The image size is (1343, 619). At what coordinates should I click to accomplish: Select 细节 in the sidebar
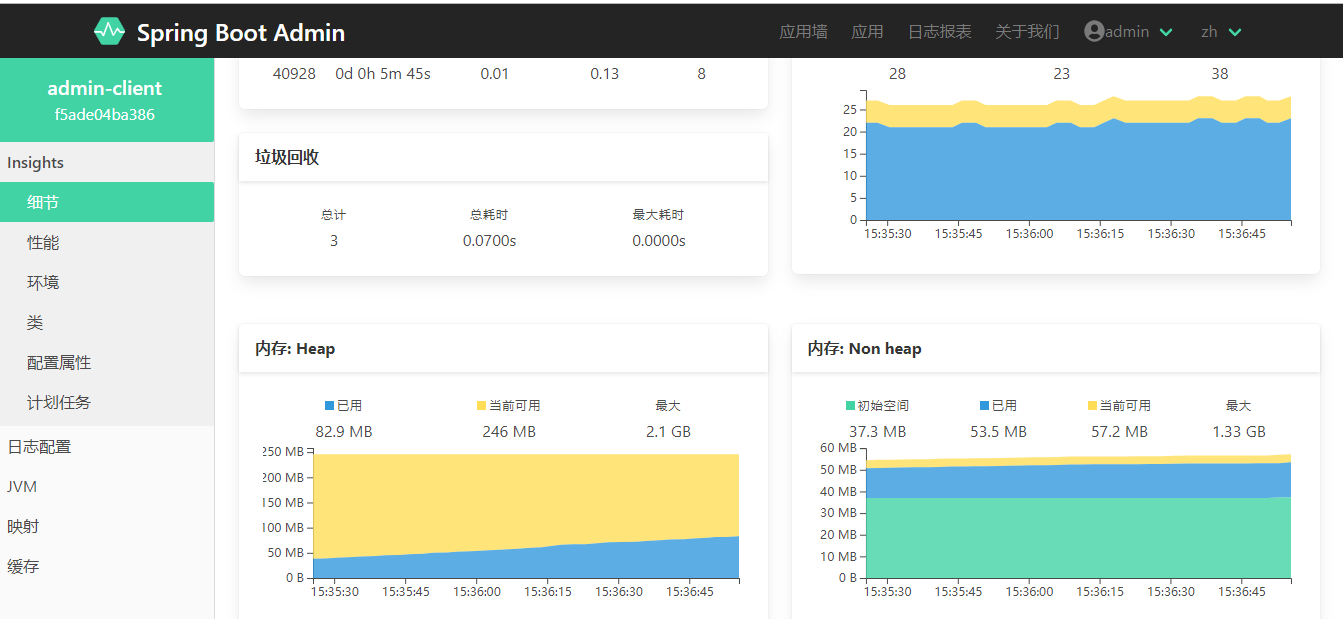[43, 202]
